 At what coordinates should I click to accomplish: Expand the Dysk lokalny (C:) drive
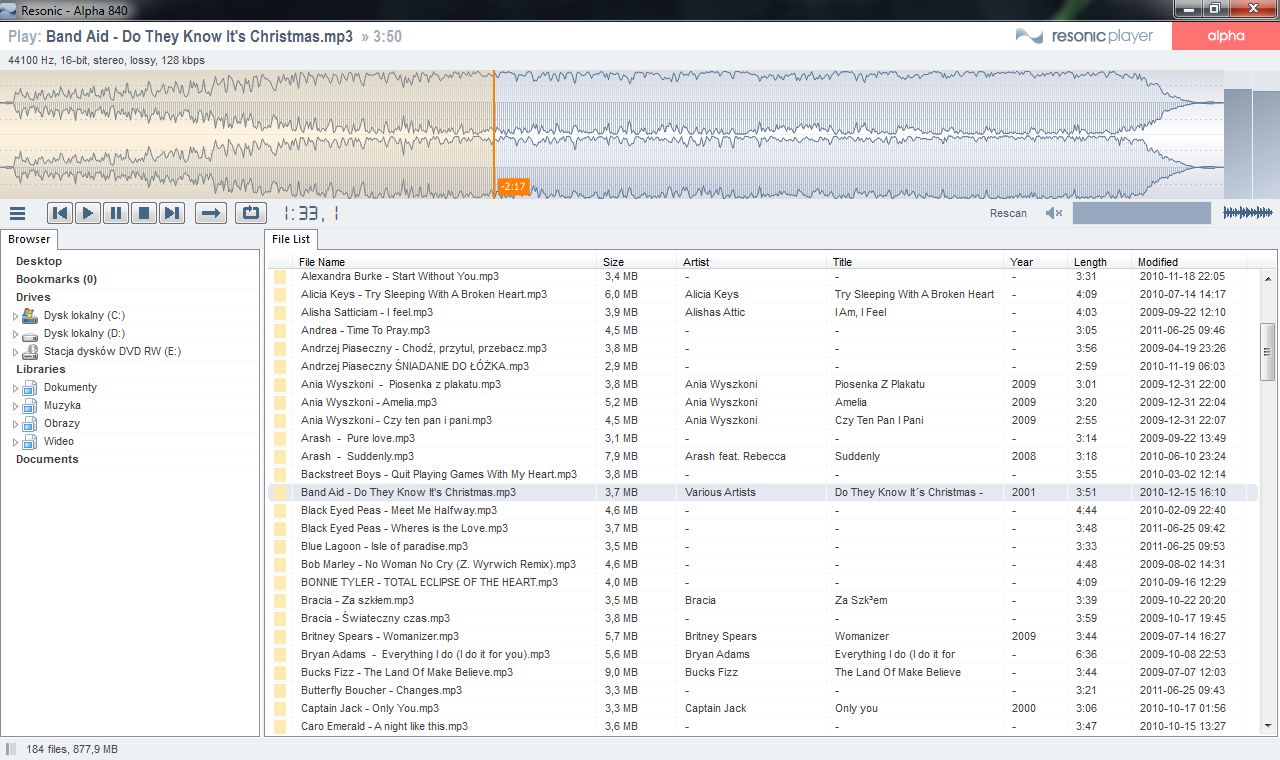click(x=15, y=316)
